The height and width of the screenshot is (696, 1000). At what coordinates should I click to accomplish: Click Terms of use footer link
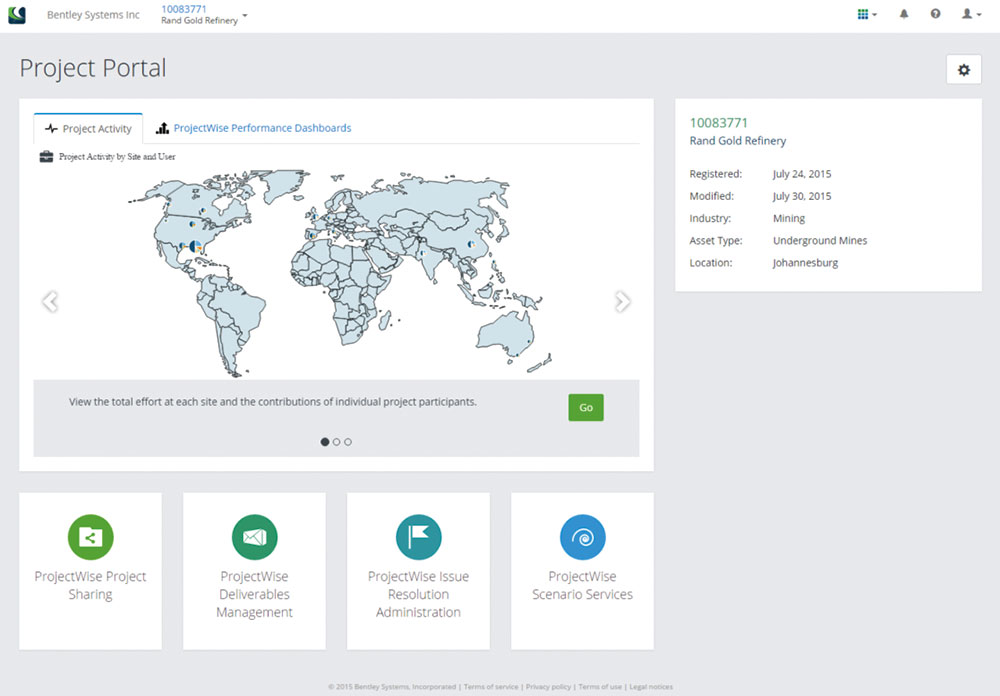[600, 687]
